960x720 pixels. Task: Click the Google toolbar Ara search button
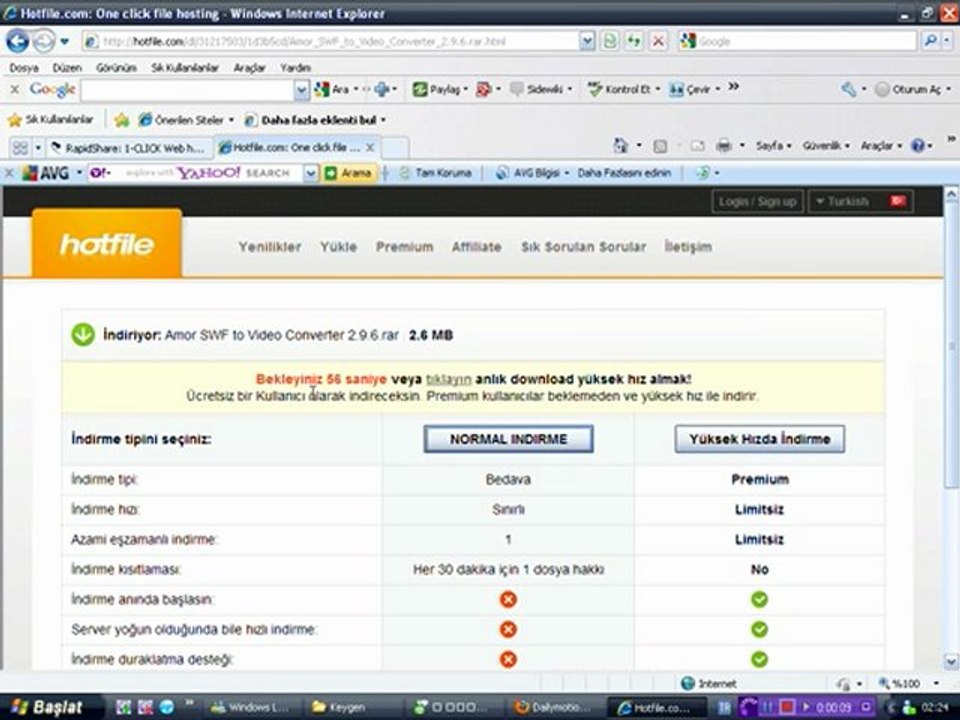(332, 89)
